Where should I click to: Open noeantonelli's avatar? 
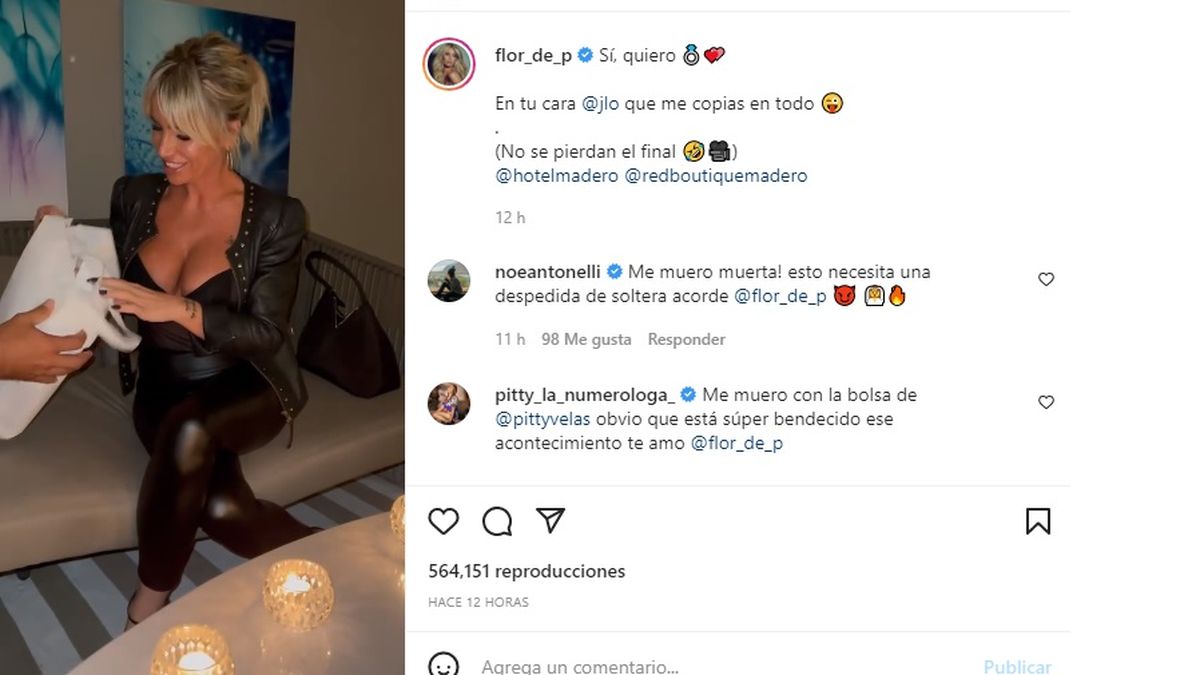coord(449,281)
